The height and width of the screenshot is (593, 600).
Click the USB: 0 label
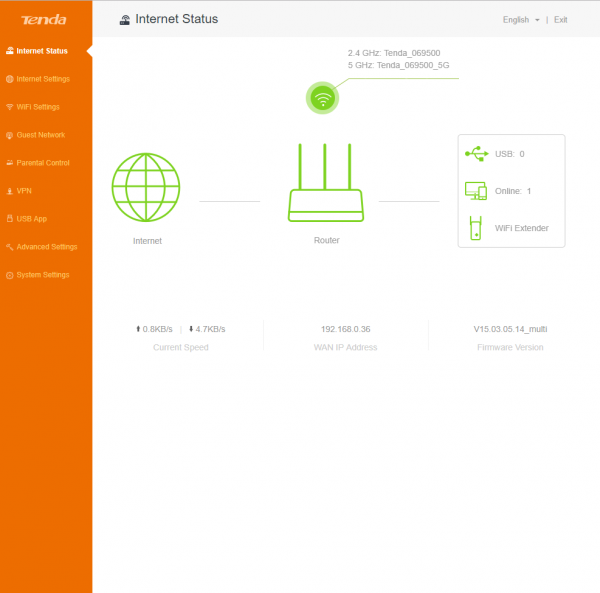[510, 154]
